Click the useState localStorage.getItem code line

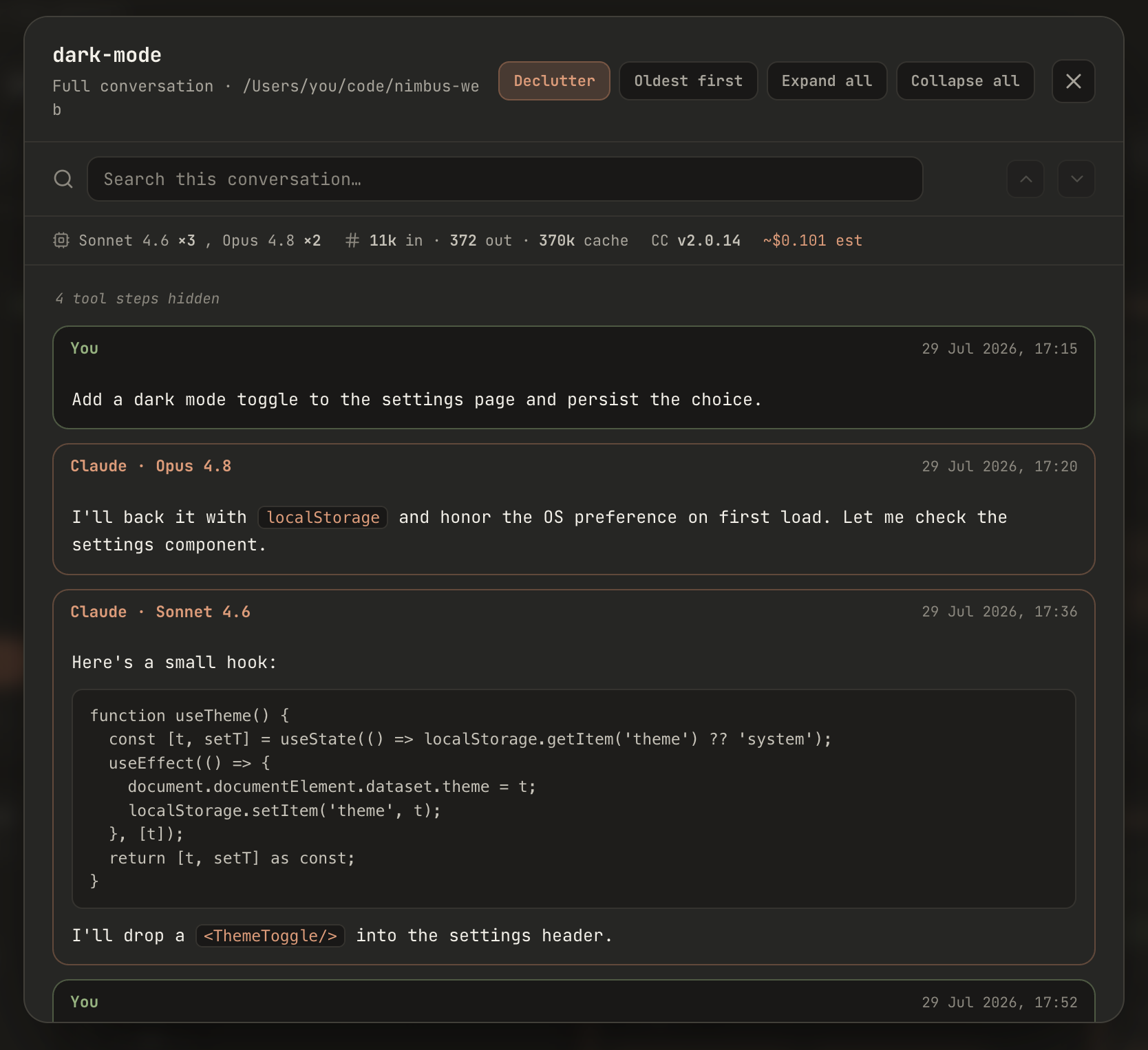pyautogui.click(x=470, y=739)
